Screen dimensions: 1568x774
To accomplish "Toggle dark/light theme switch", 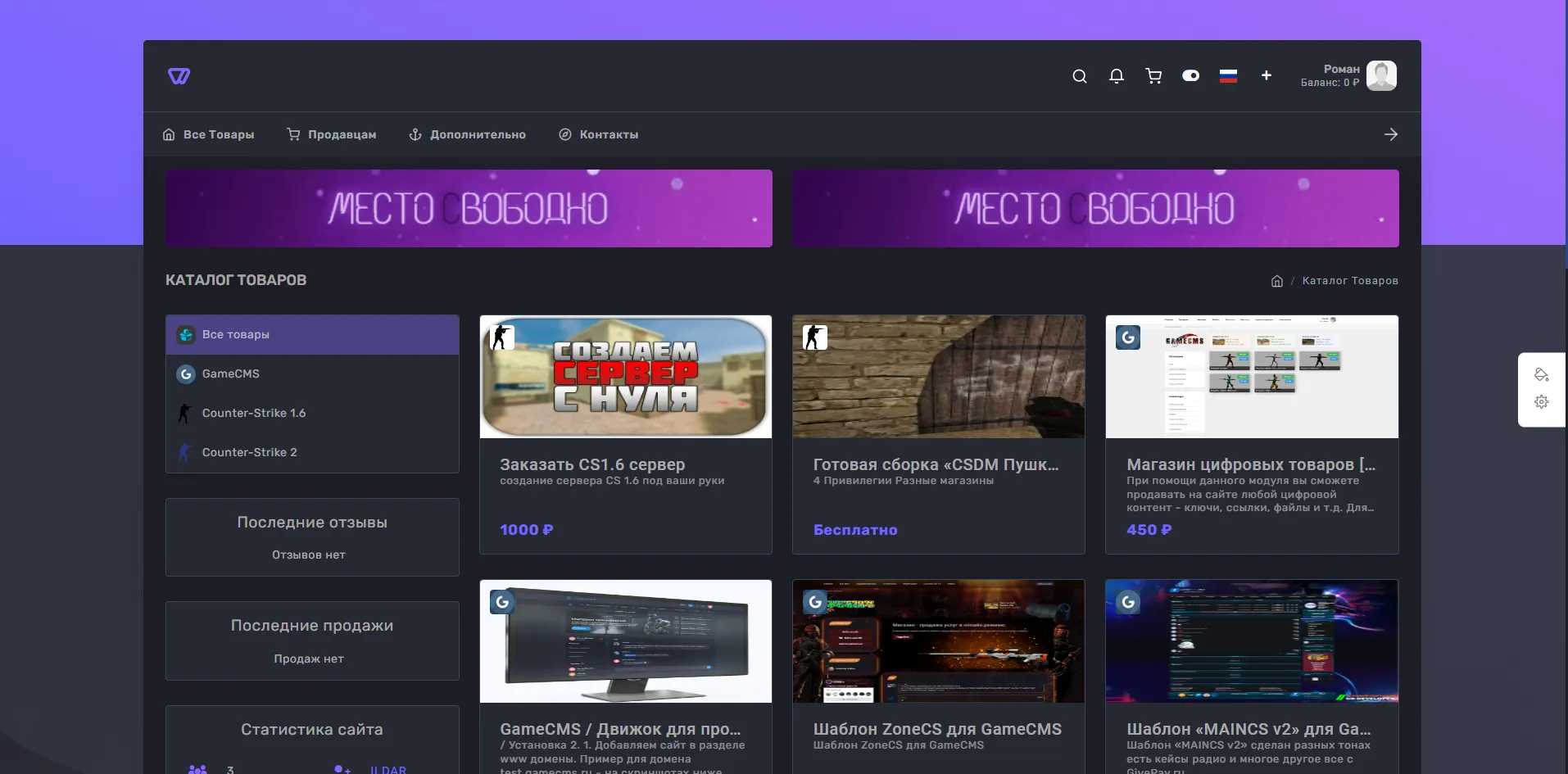I will (1190, 76).
